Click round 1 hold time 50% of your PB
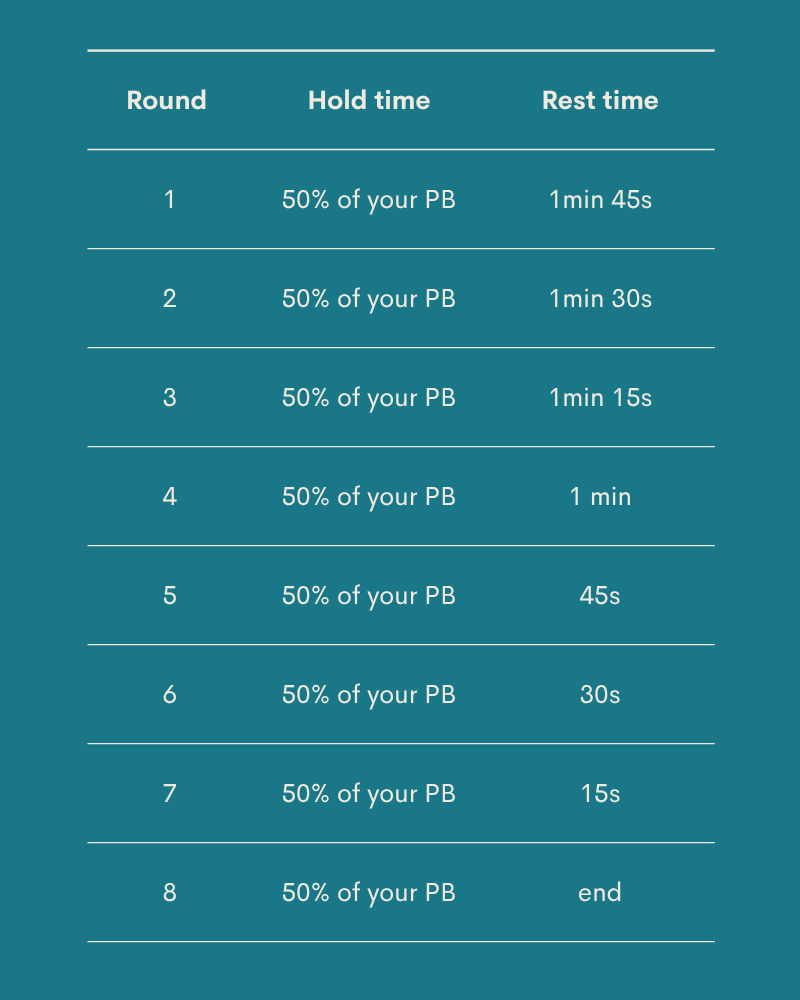Viewport: 800px width, 1000px height. (x=369, y=200)
